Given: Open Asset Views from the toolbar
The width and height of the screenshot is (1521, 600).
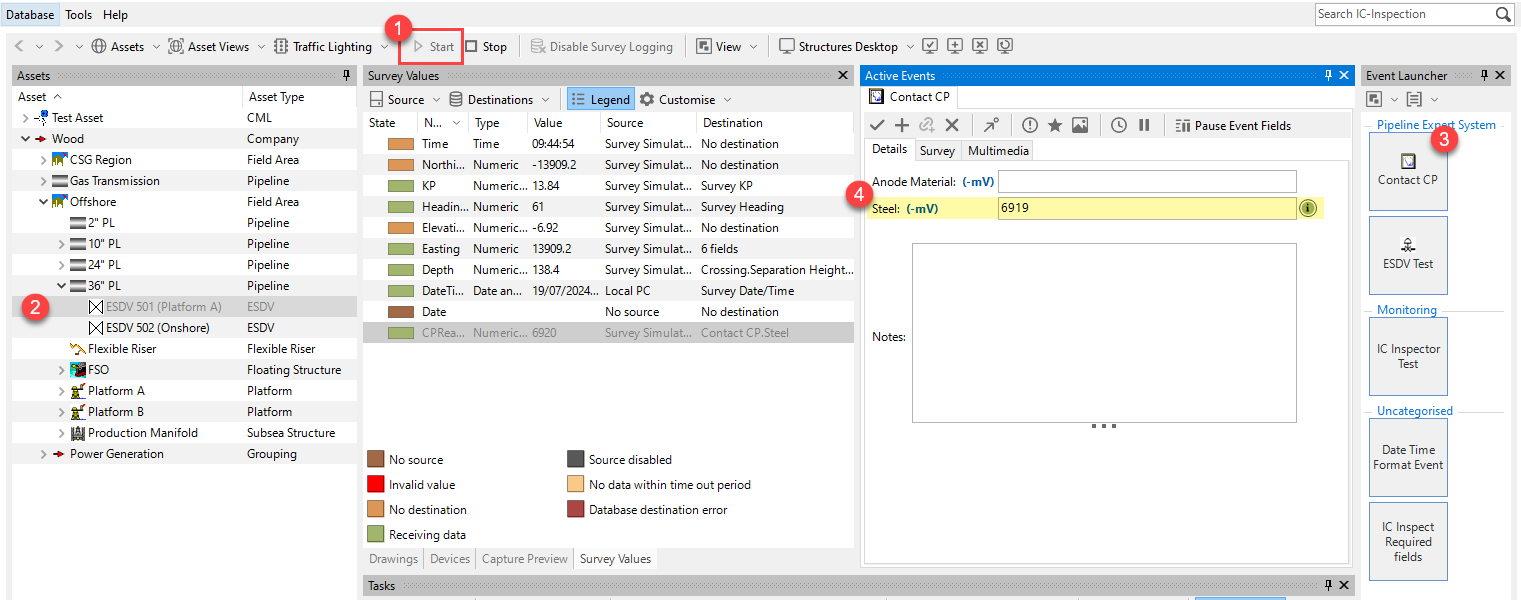Looking at the screenshot, I should pos(209,47).
